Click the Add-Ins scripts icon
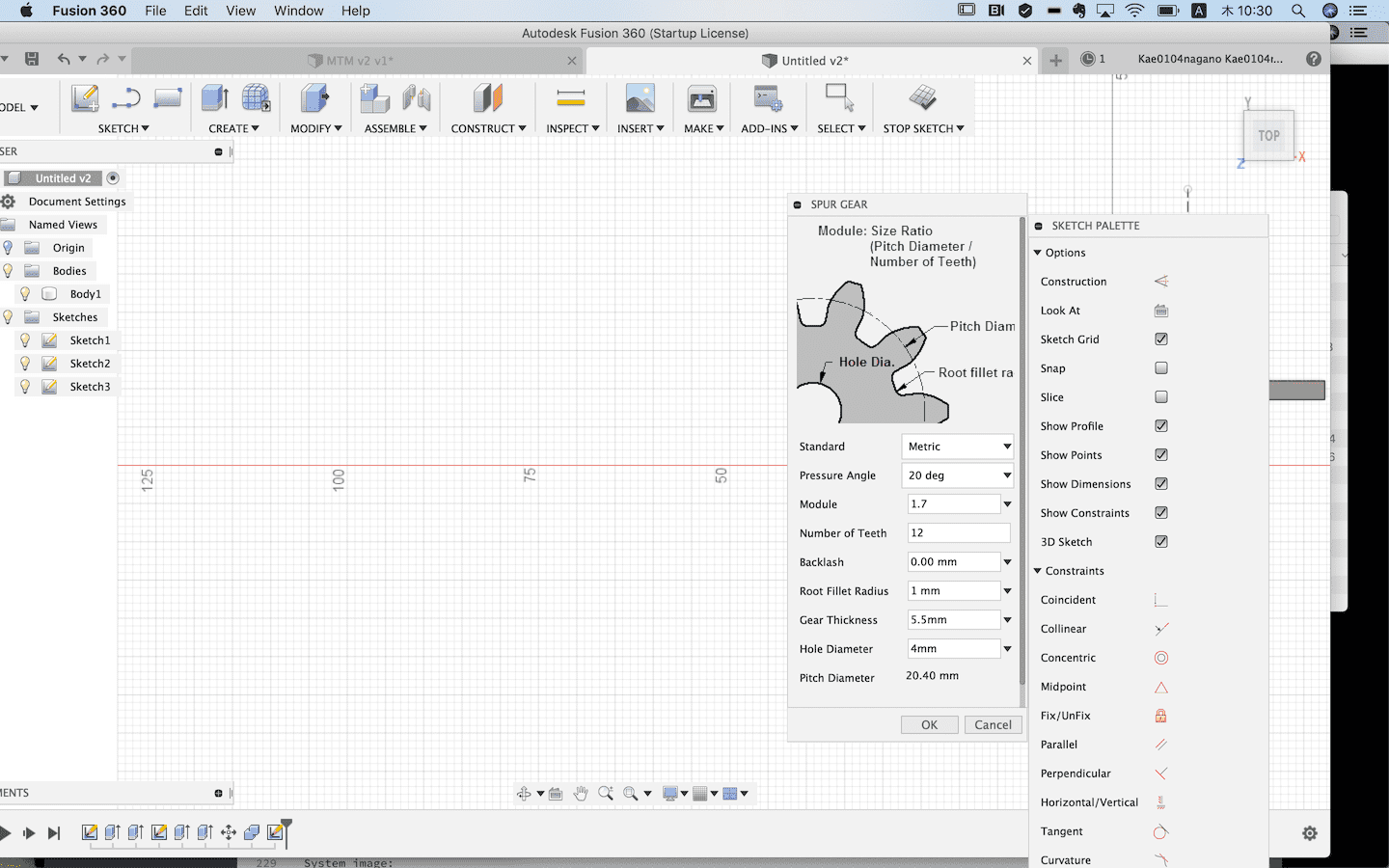 click(x=769, y=98)
